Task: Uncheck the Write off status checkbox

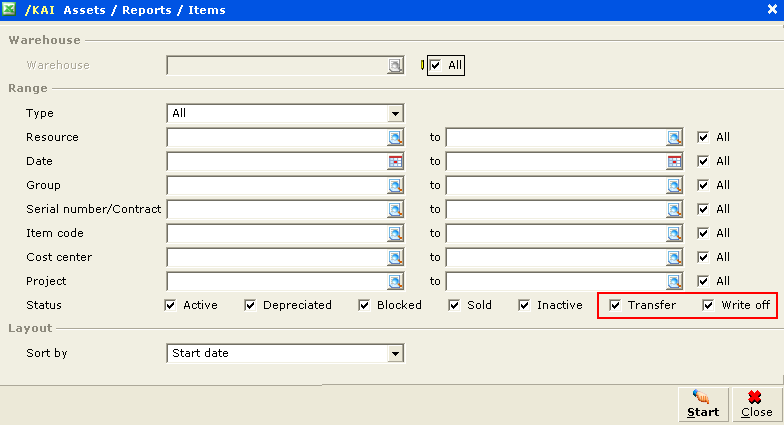Action: 708,305
